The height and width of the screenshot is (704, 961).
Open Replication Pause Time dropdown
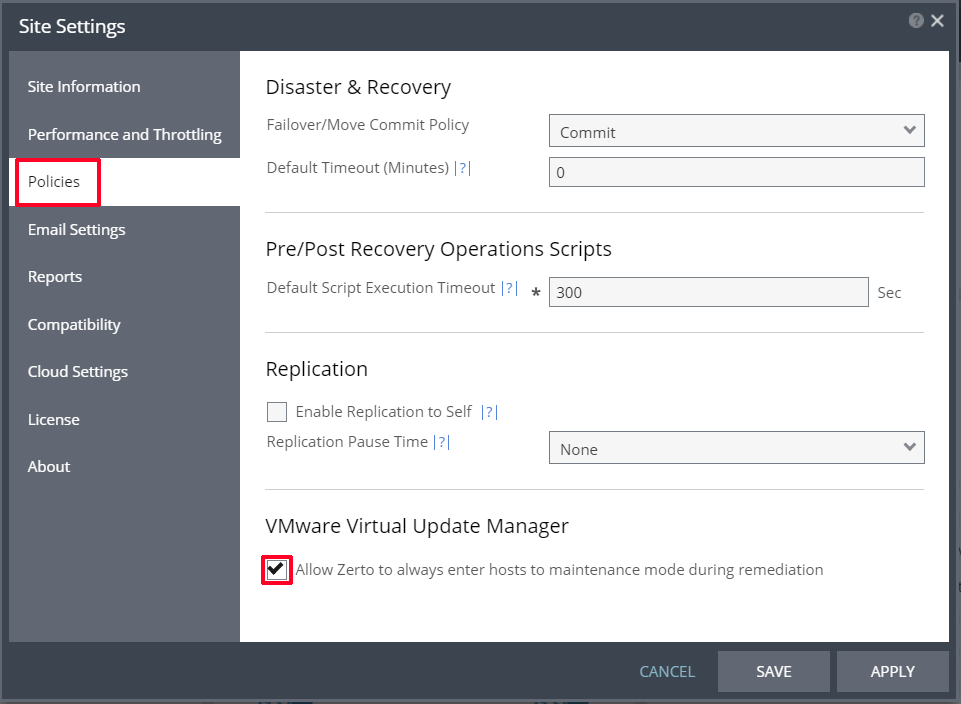pyautogui.click(x=737, y=448)
